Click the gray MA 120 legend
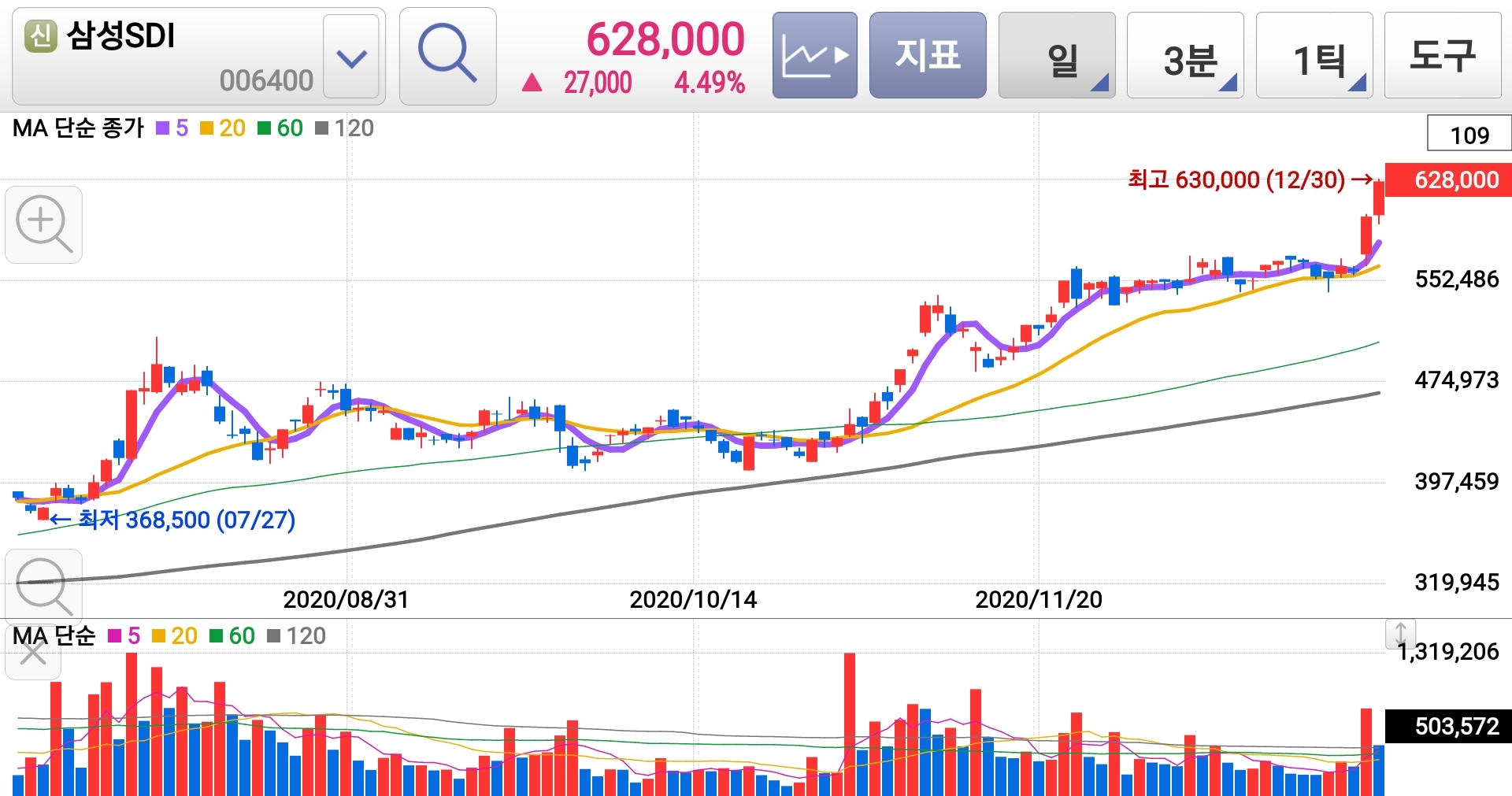 pos(344,128)
